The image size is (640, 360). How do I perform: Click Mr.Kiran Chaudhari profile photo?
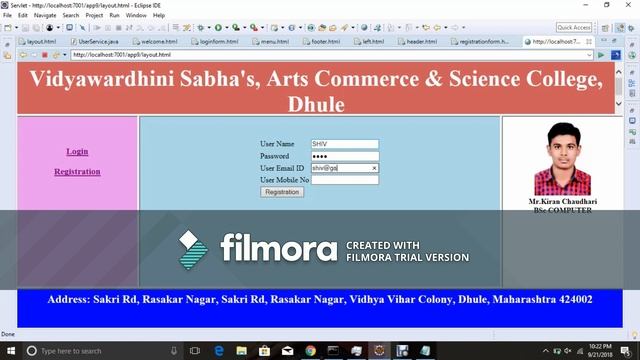[x=562, y=159]
